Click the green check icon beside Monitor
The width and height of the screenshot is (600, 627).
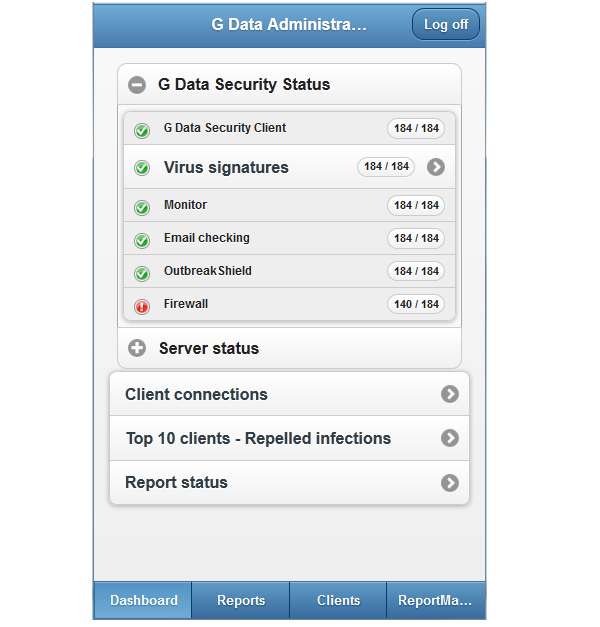pyautogui.click(x=142, y=208)
